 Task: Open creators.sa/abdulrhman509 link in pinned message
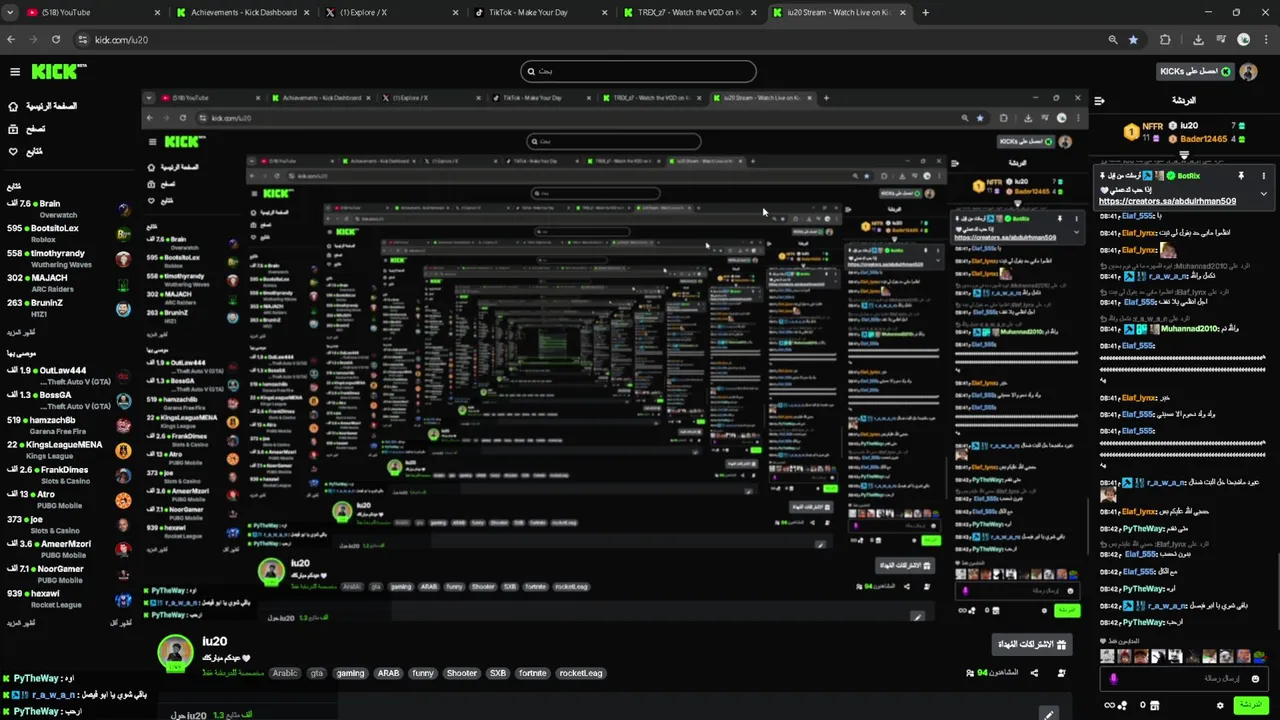(x=1167, y=201)
